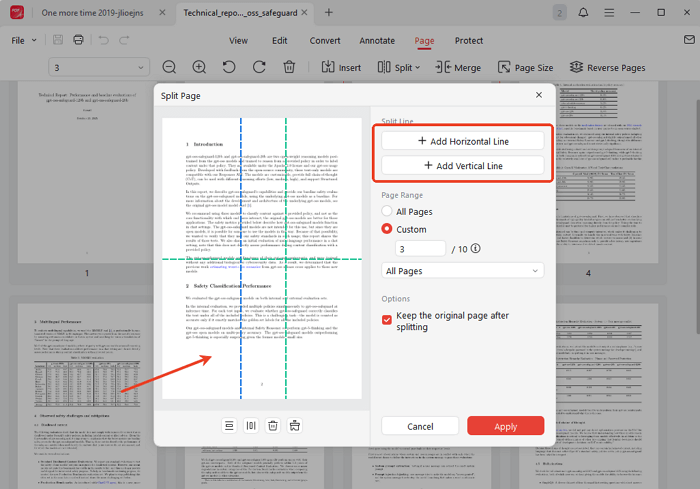The width and height of the screenshot is (700, 489).
Task: Clear all split lines icon
Action: 294,426
